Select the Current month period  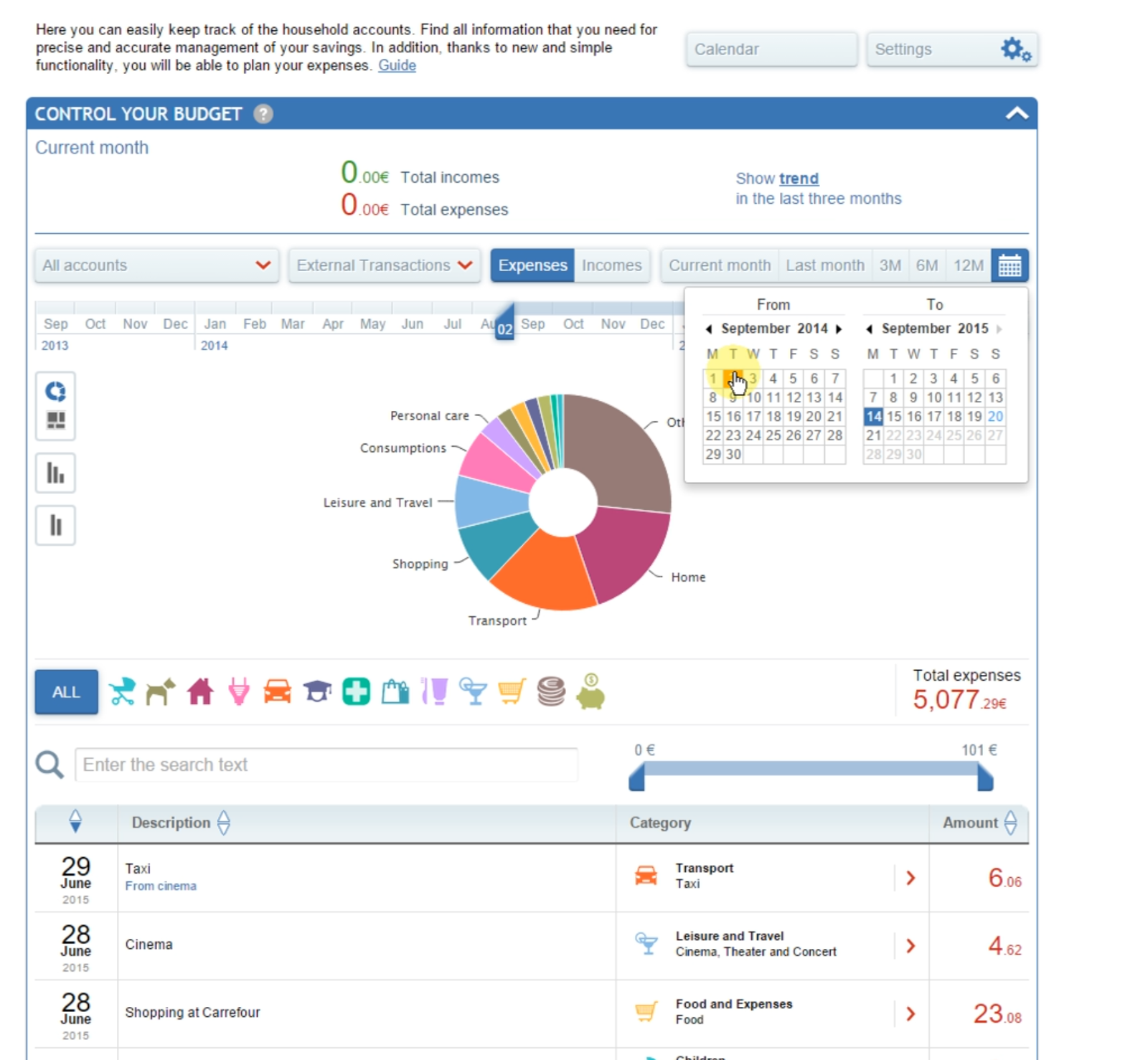point(720,265)
